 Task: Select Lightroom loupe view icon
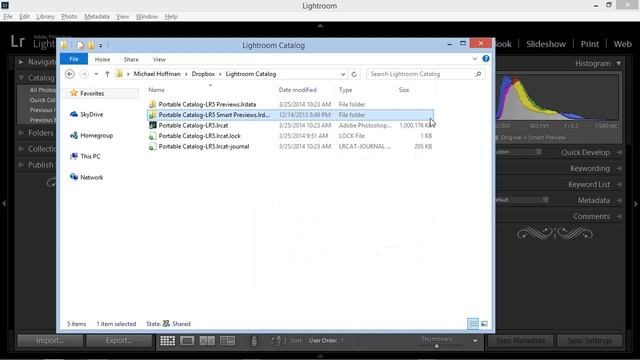187,340
